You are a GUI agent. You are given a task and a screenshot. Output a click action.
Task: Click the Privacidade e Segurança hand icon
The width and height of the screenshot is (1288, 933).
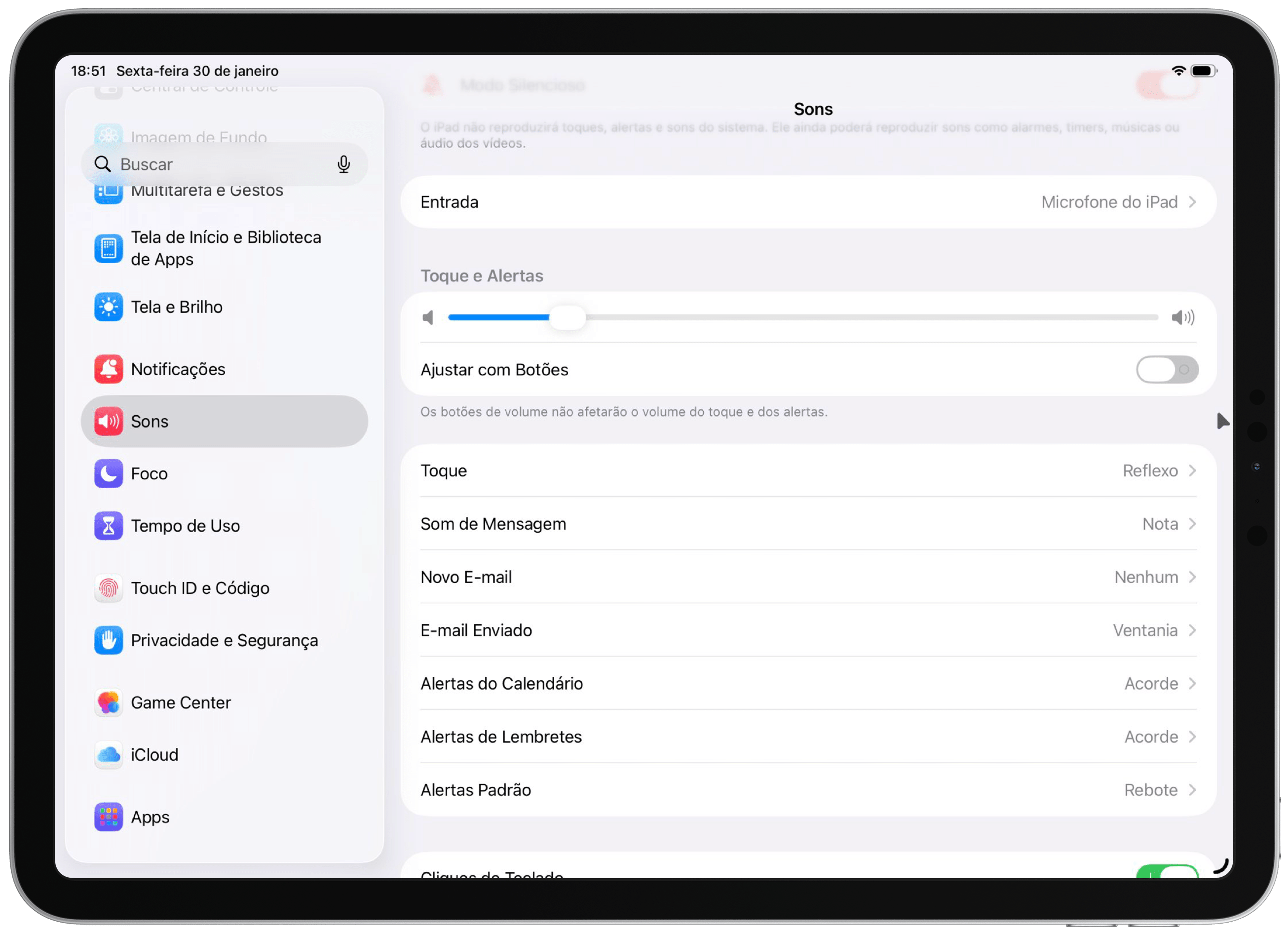[x=109, y=640]
